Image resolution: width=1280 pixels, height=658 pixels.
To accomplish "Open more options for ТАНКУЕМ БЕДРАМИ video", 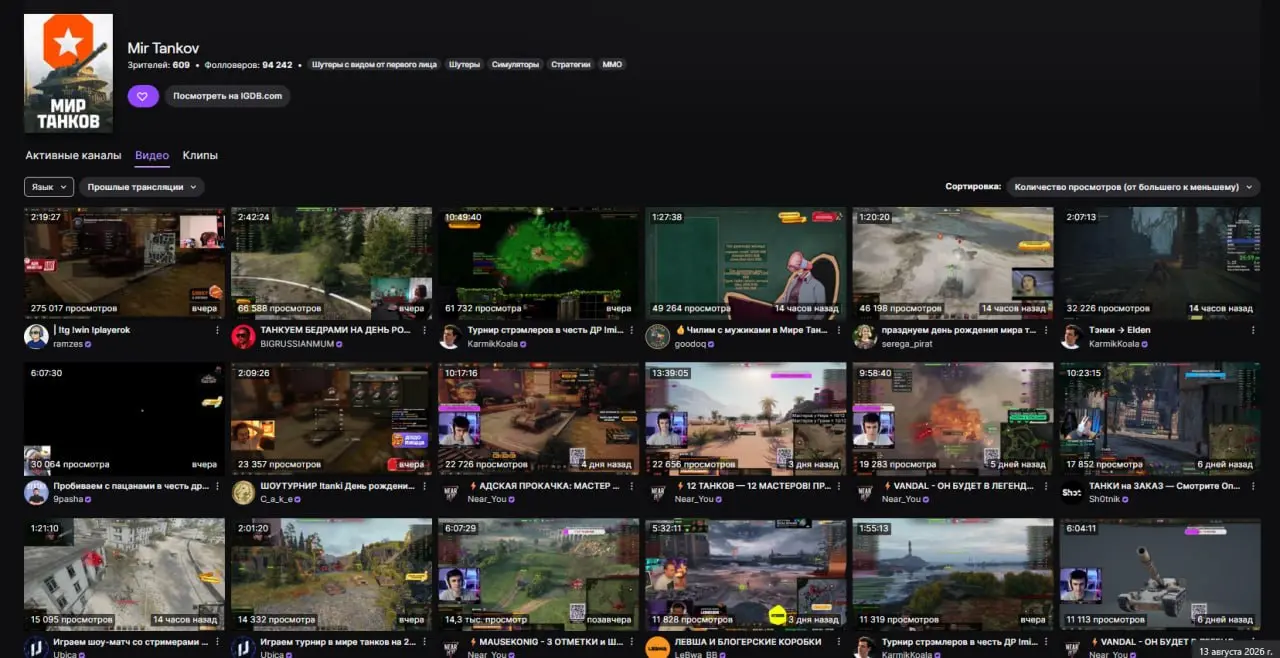I will click(x=424, y=330).
